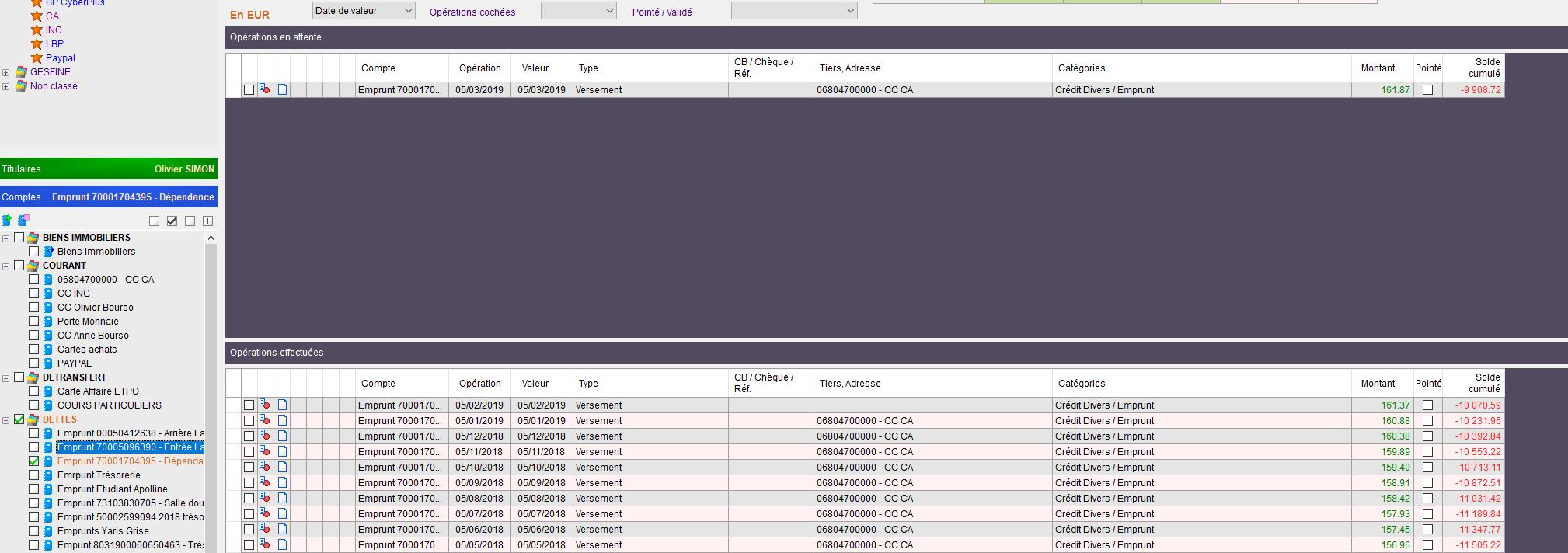Click the green arrow account icon above tree
This screenshot has width=1568, height=553.
pyautogui.click(x=7, y=221)
